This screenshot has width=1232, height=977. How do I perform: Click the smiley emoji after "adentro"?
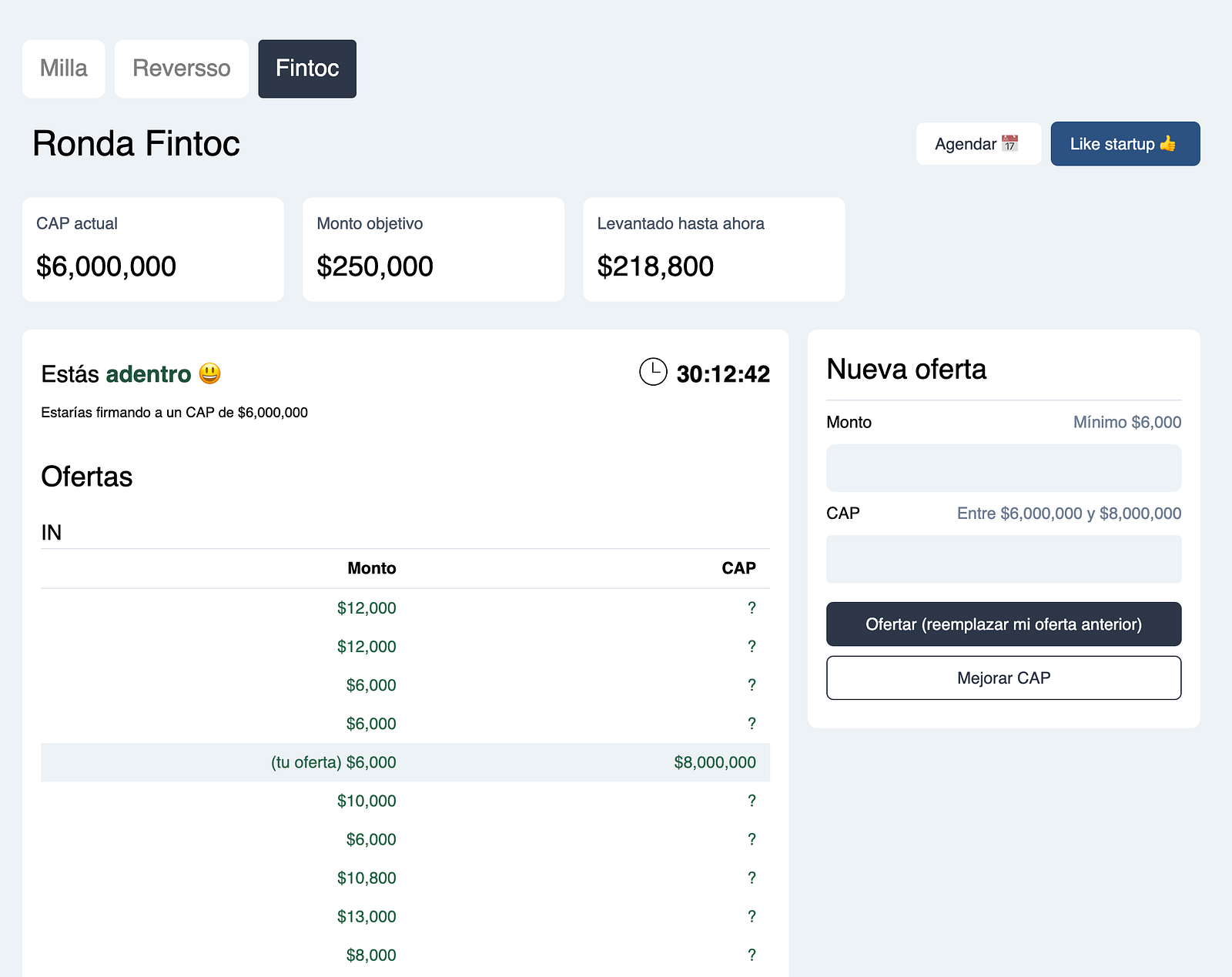(x=209, y=374)
